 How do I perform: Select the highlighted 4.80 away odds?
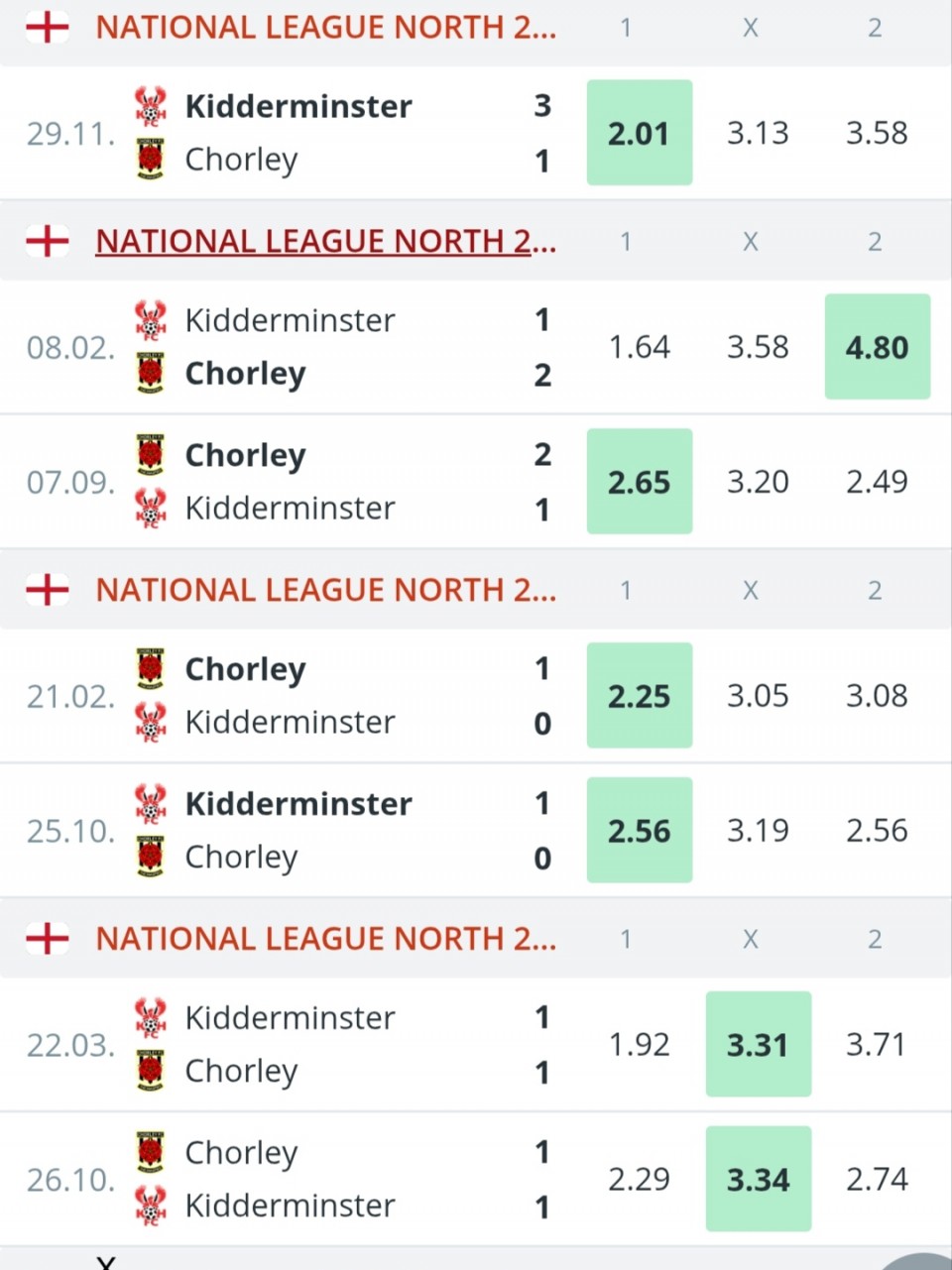click(x=878, y=347)
